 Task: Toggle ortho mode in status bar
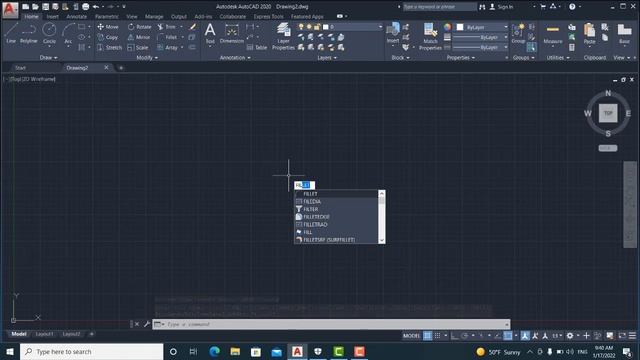454,336
